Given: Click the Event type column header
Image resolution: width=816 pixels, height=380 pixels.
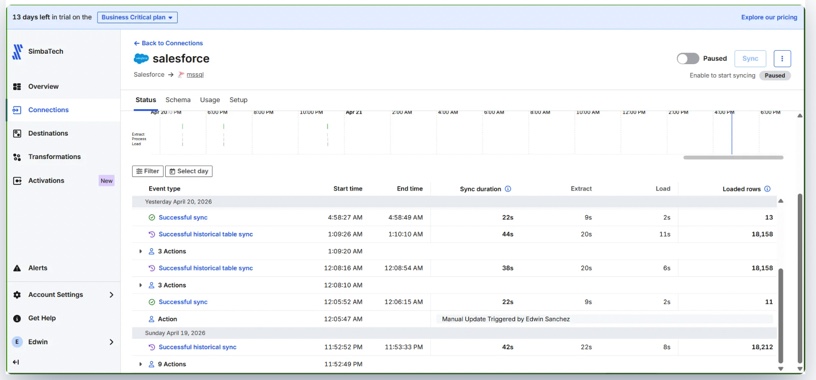Looking at the screenshot, I should click(164, 189).
